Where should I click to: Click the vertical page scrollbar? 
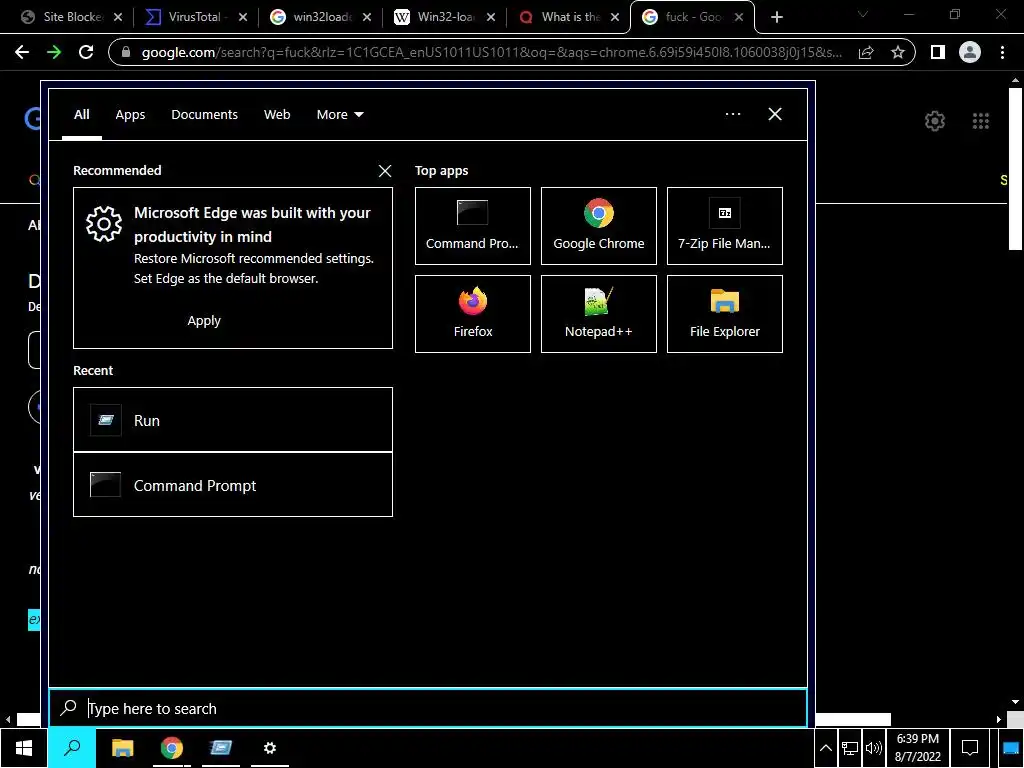pos(1015,170)
